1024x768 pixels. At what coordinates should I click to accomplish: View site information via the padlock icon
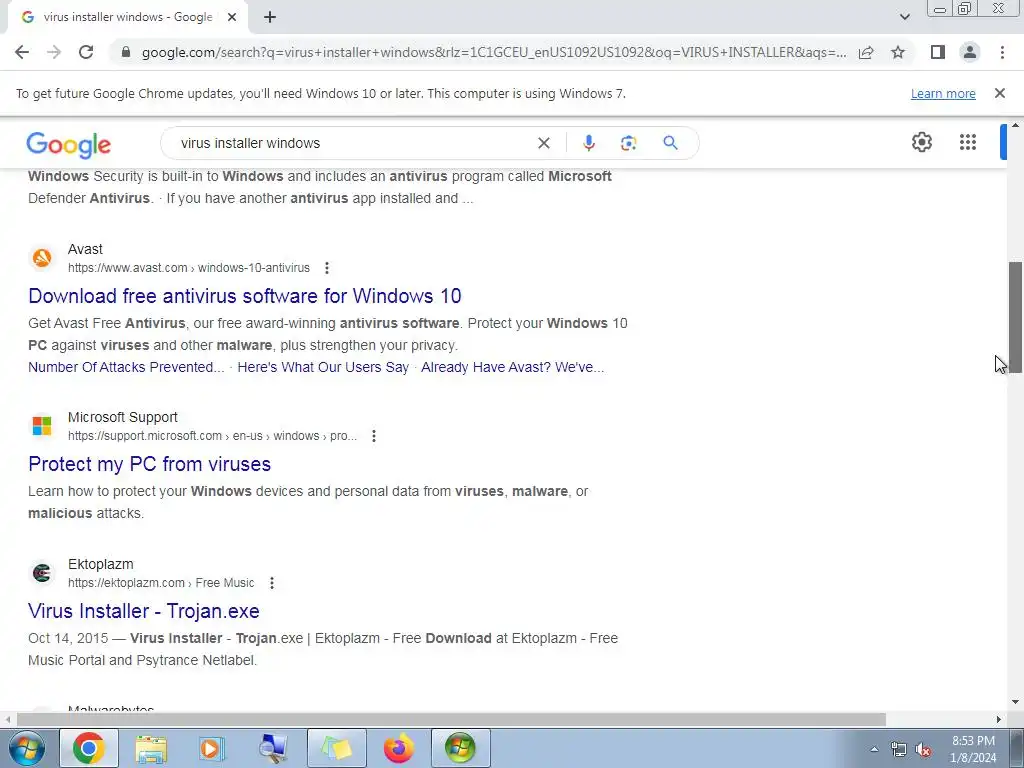126,52
